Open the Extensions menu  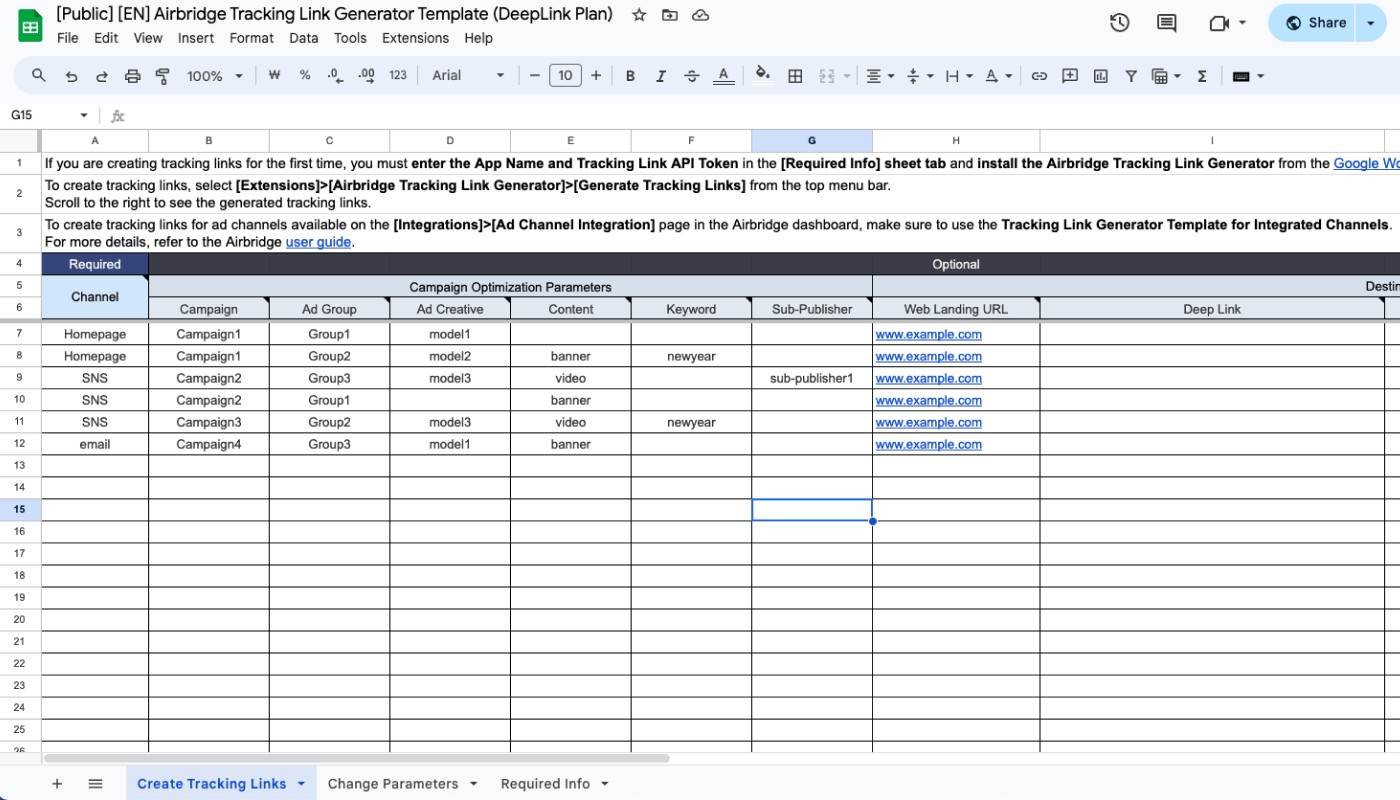pyautogui.click(x=415, y=38)
